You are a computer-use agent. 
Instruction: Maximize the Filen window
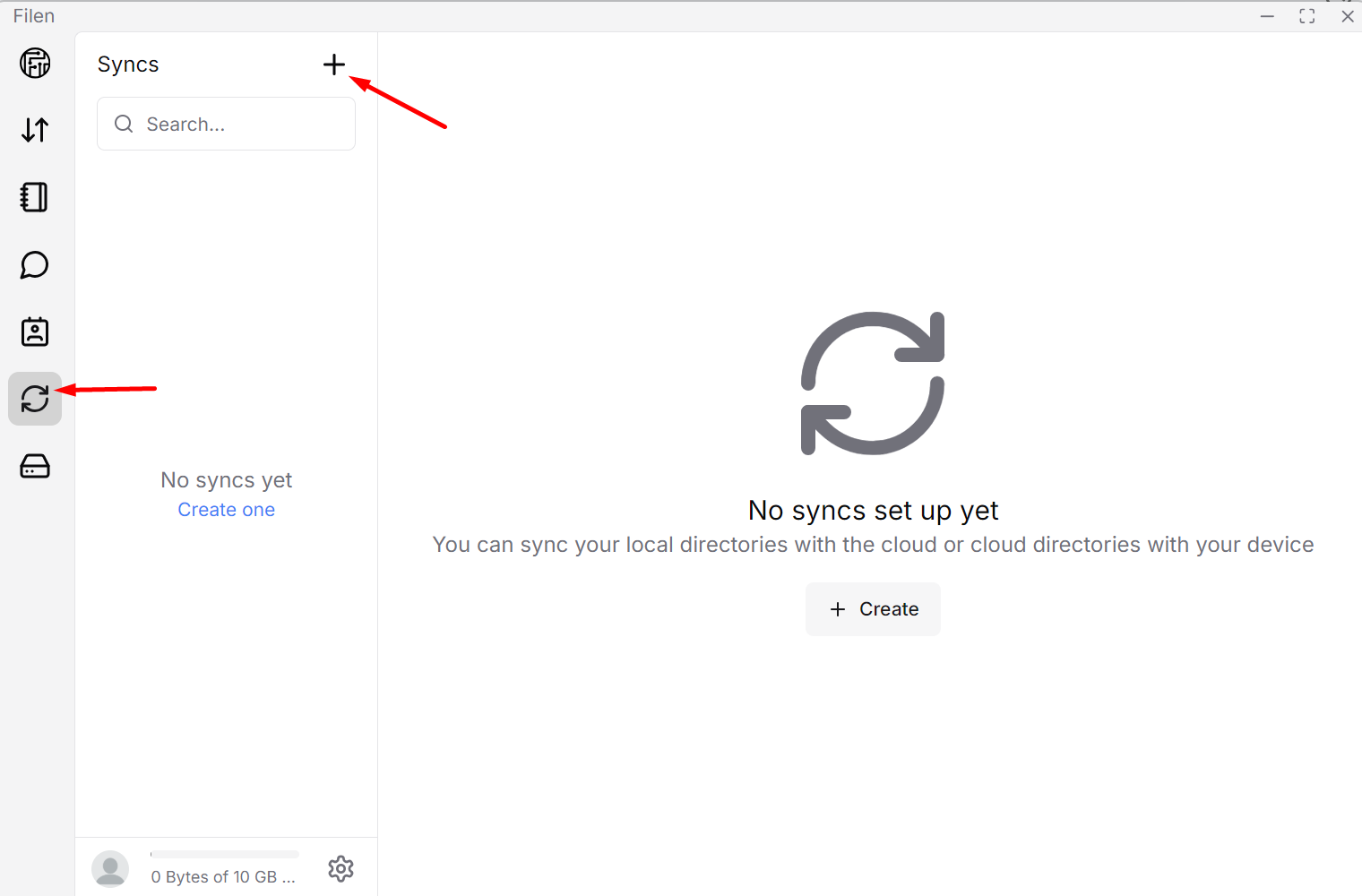[1307, 16]
